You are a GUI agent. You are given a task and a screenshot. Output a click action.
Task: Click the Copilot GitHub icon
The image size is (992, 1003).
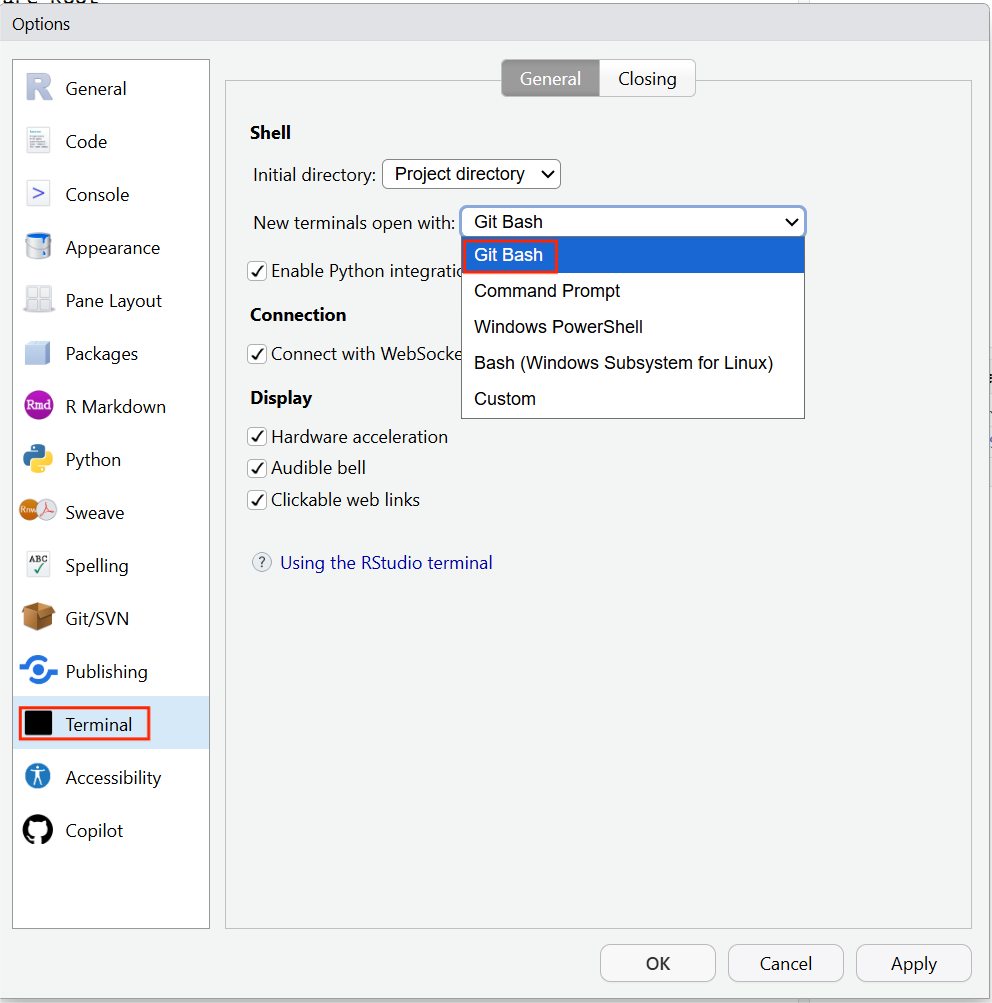point(38,830)
